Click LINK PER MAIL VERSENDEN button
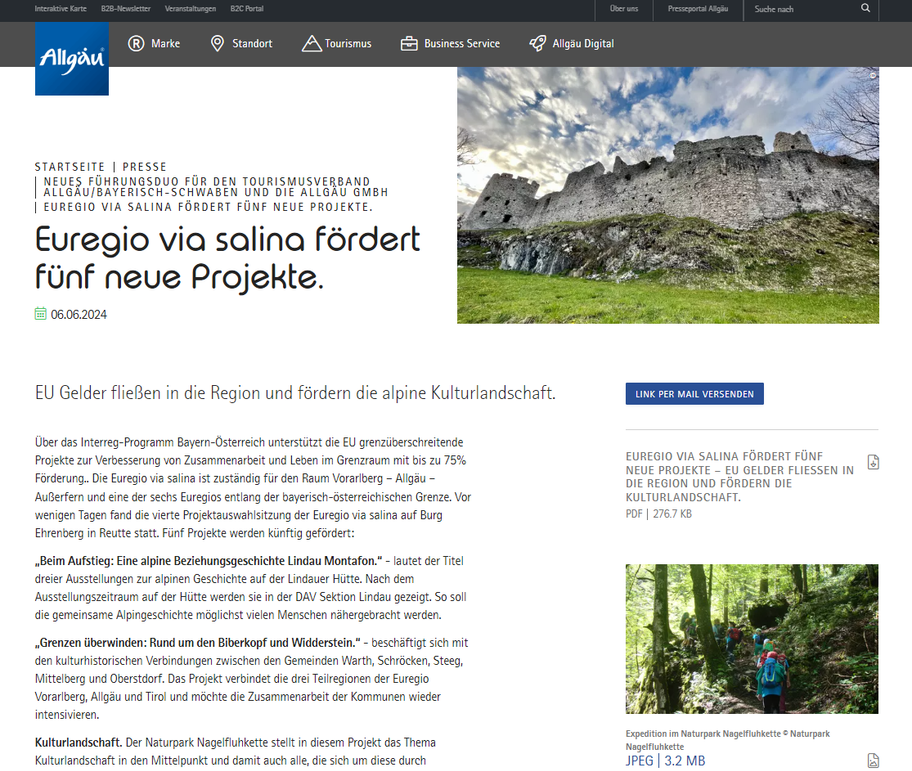 click(694, 393)
